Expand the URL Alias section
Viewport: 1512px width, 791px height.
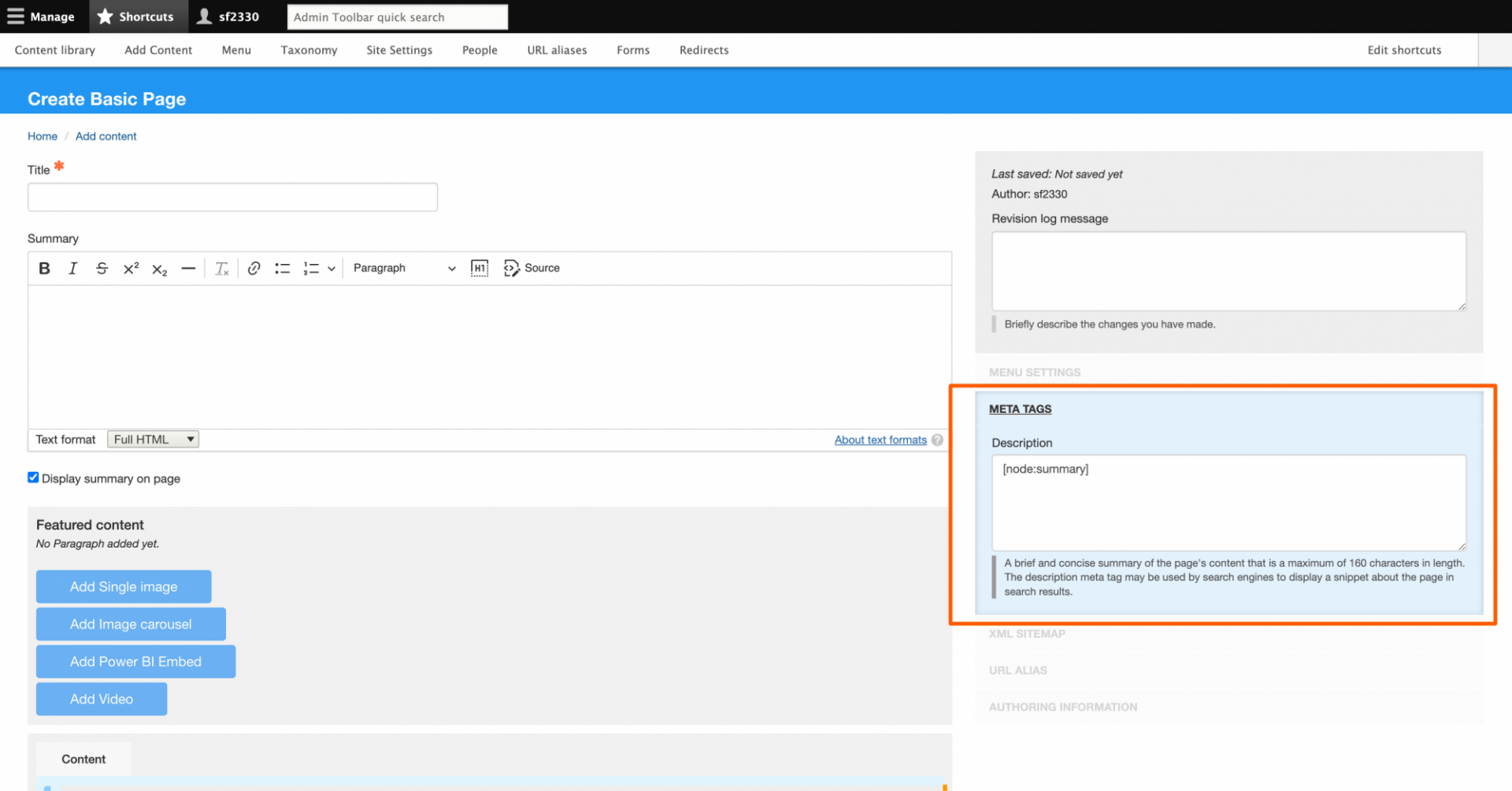point(1017,670)
